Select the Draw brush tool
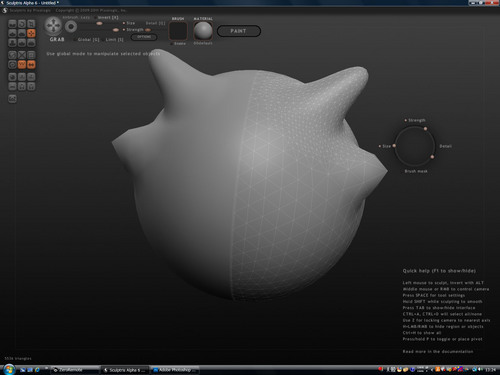Image resolution: width=500 pixels, height=375 pixels. [12, 33]
